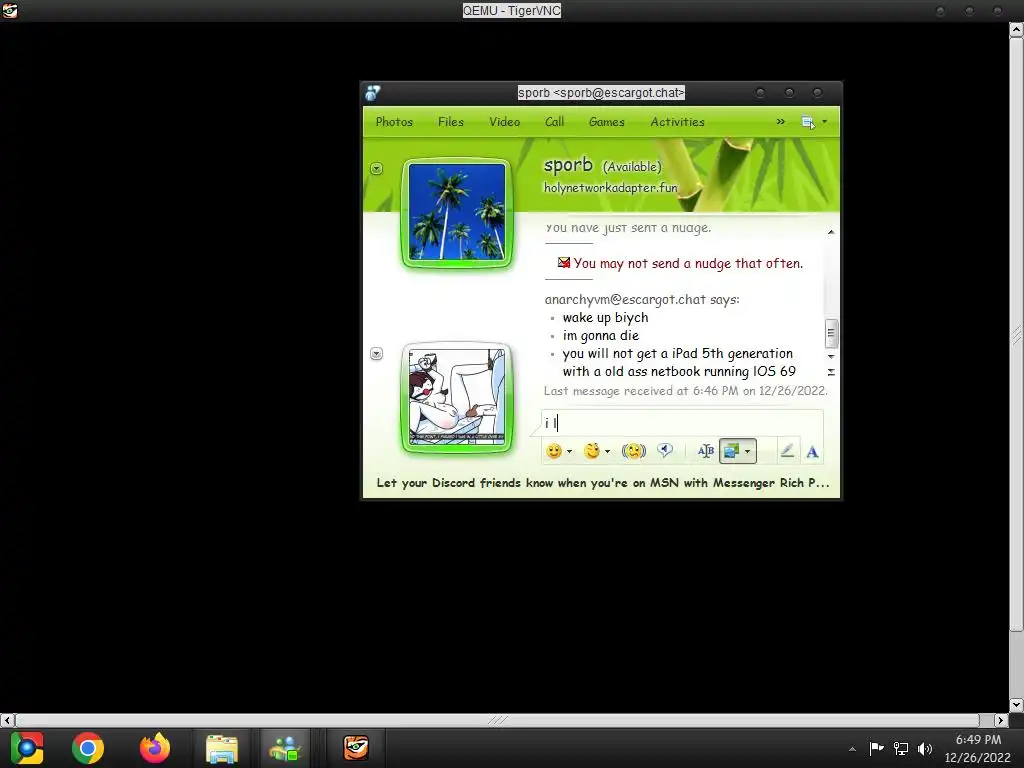Switch to handwriting pen mode
The width and height of the screenshot is (1024, 768).
(787, 451)
